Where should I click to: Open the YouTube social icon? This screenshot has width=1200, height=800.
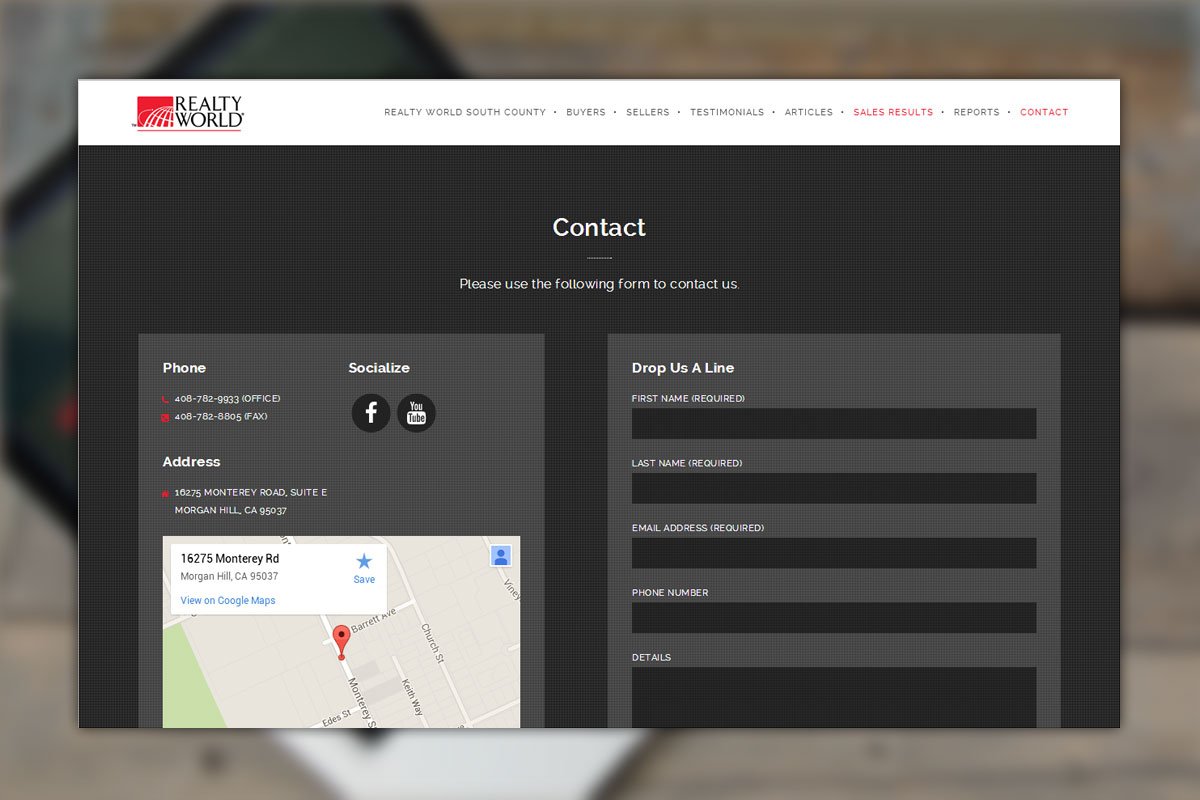tap(416, 412)
